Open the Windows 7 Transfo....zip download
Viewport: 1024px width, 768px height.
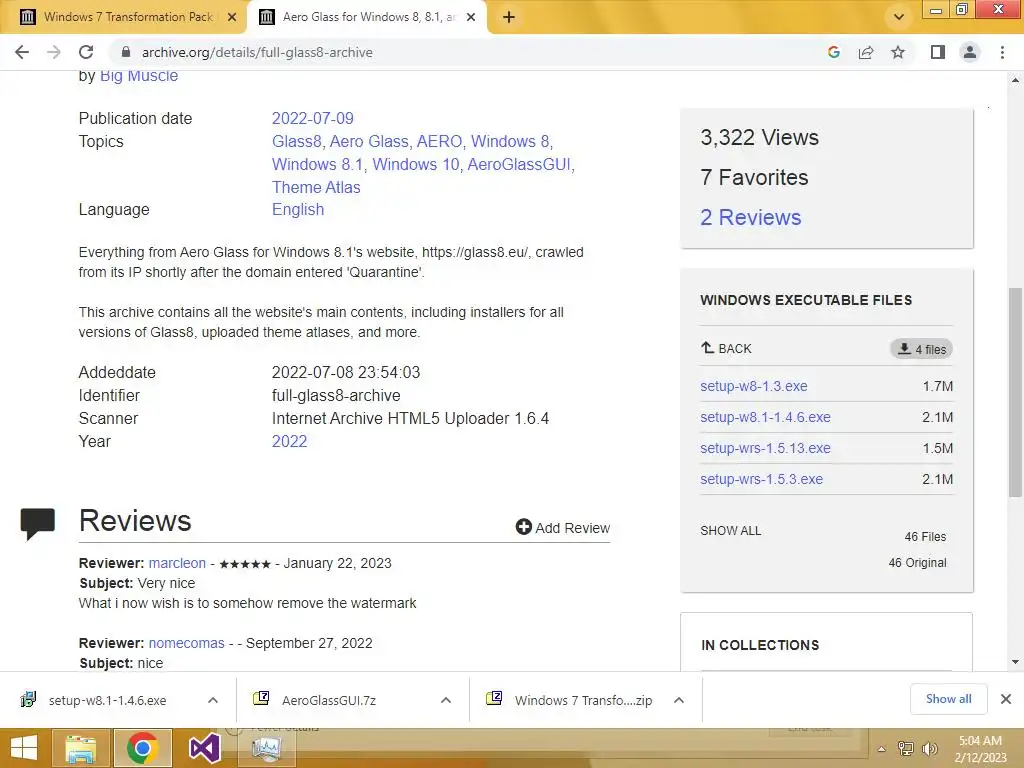[583, 700]
